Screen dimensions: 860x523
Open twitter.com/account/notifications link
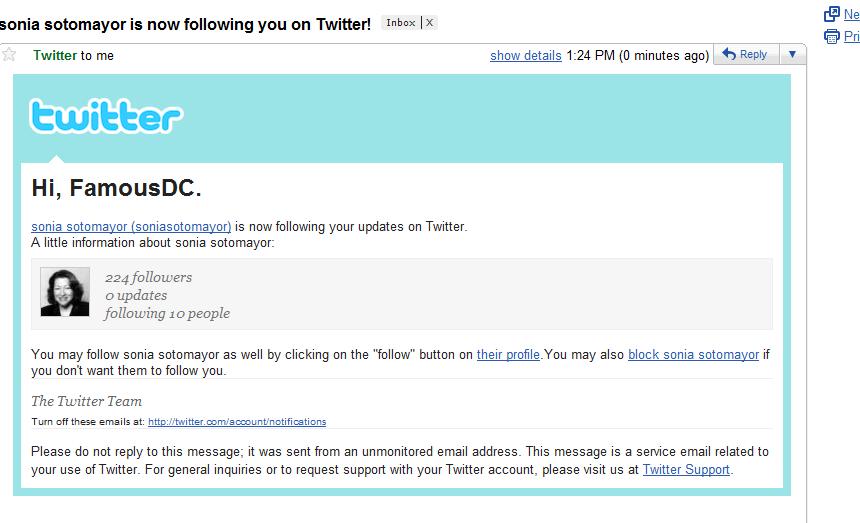237,422
